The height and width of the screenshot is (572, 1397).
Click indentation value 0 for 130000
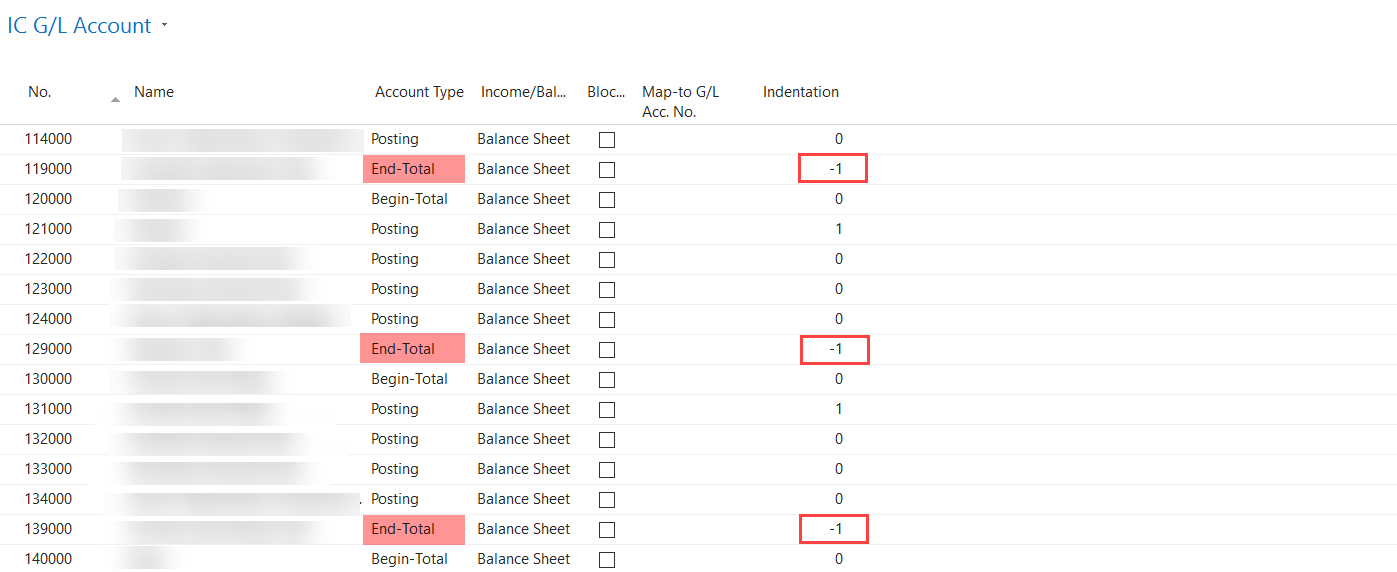coord(839,379)
